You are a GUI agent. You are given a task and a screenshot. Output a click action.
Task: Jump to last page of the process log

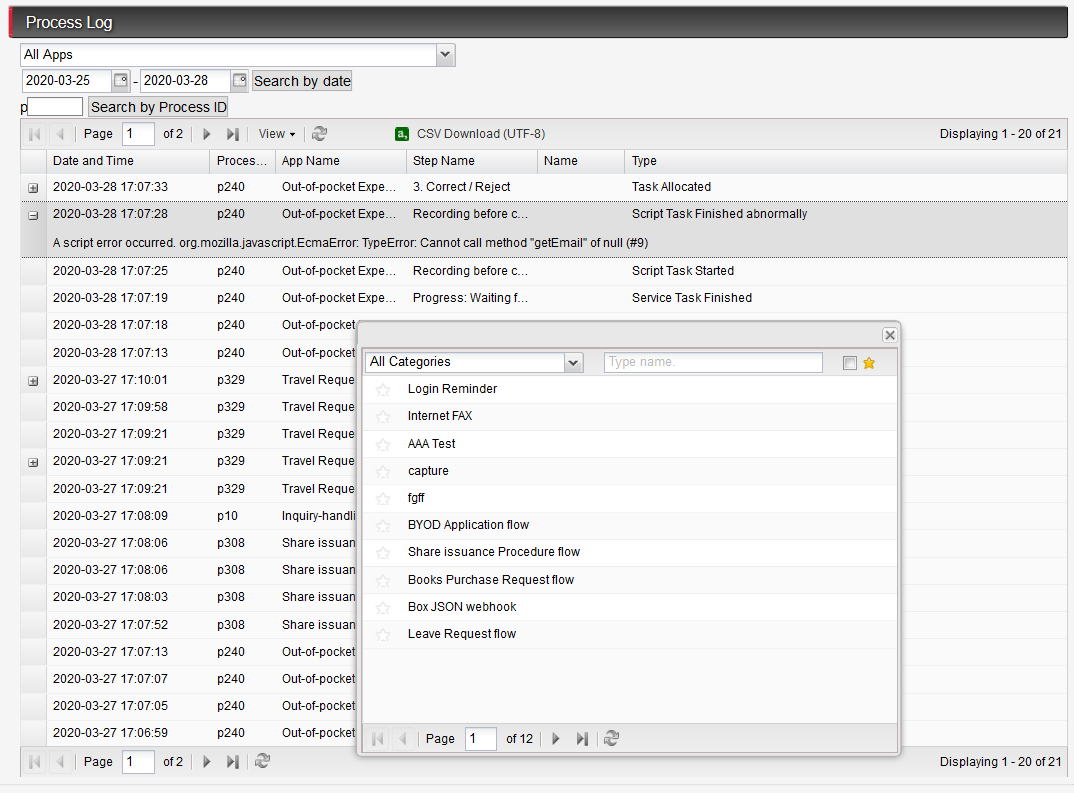click(233, 133)
